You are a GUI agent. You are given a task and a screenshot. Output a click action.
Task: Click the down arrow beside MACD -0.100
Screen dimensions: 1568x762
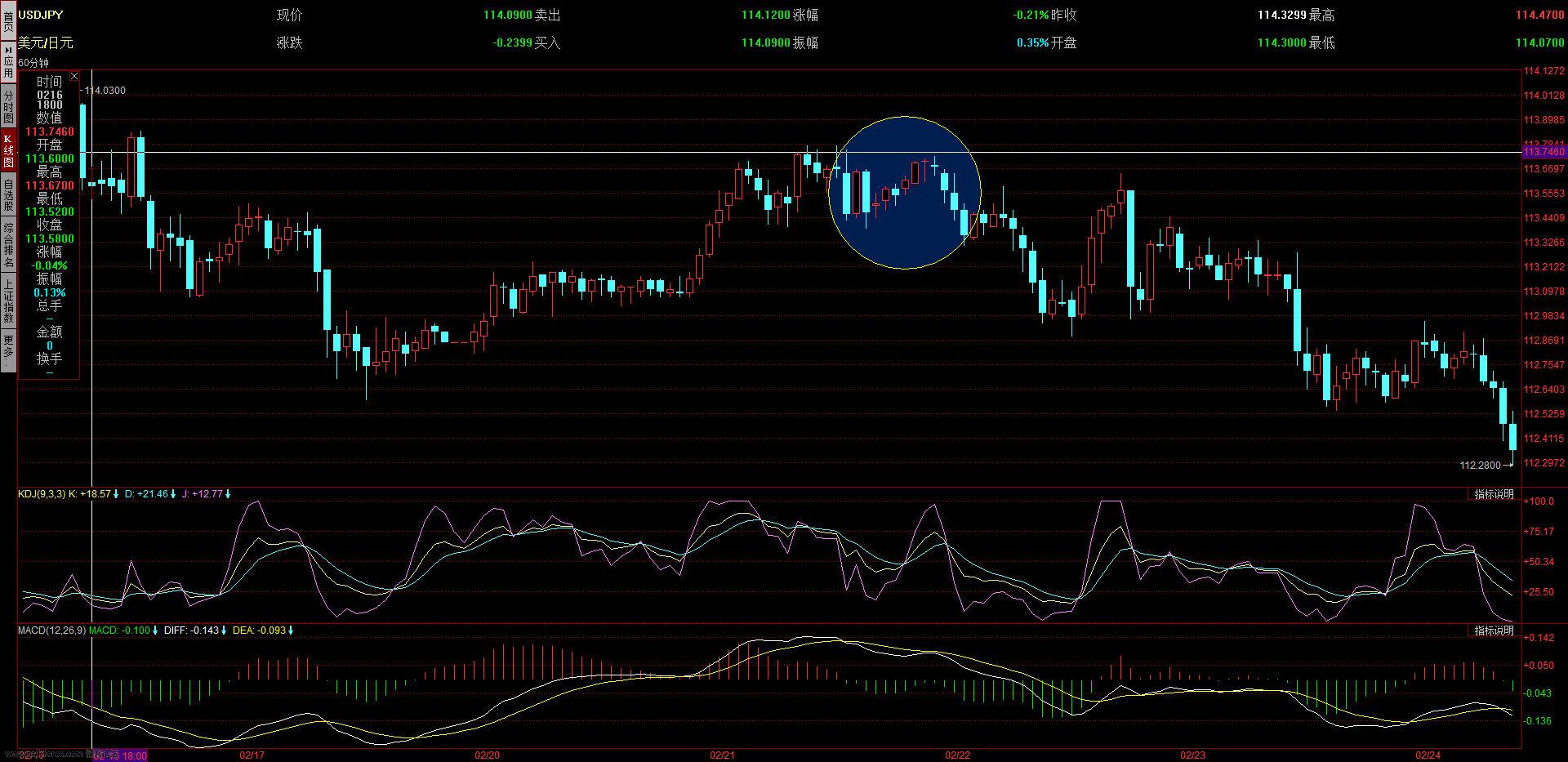(x=155, y=631)
